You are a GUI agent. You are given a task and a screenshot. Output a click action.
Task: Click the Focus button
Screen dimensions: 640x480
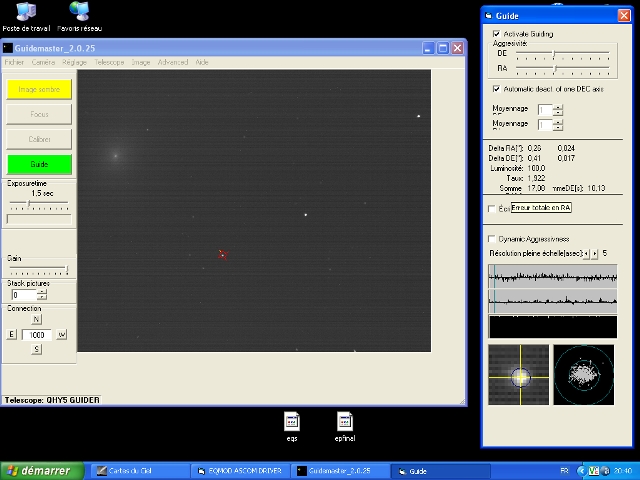click(39, 114)
